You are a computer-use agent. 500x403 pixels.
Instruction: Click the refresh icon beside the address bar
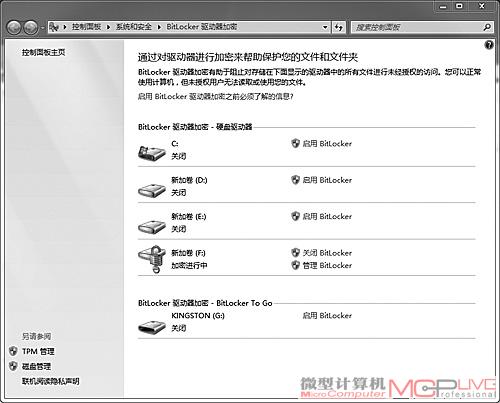point(339,27)
